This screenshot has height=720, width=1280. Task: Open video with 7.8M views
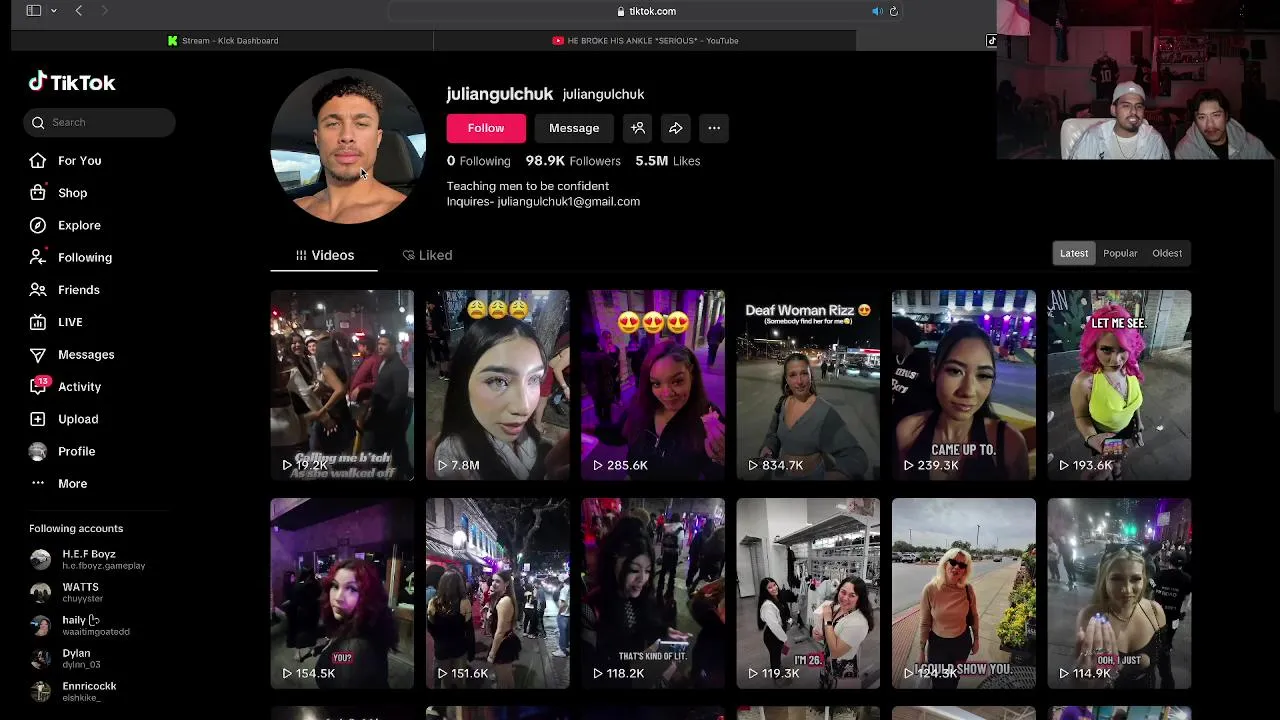click(498, 385)
